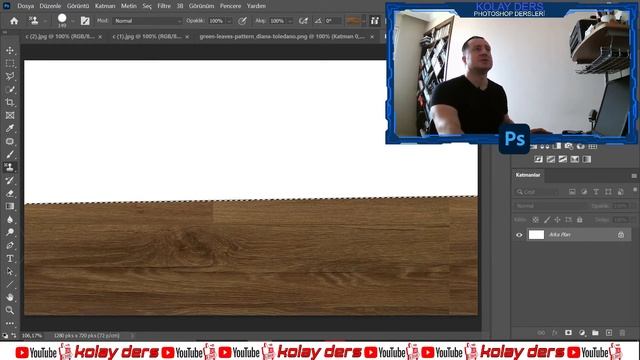The width and height of the screenshot is (640, 360).
Task: Select the History Brush tool
Action: point(10,180)
